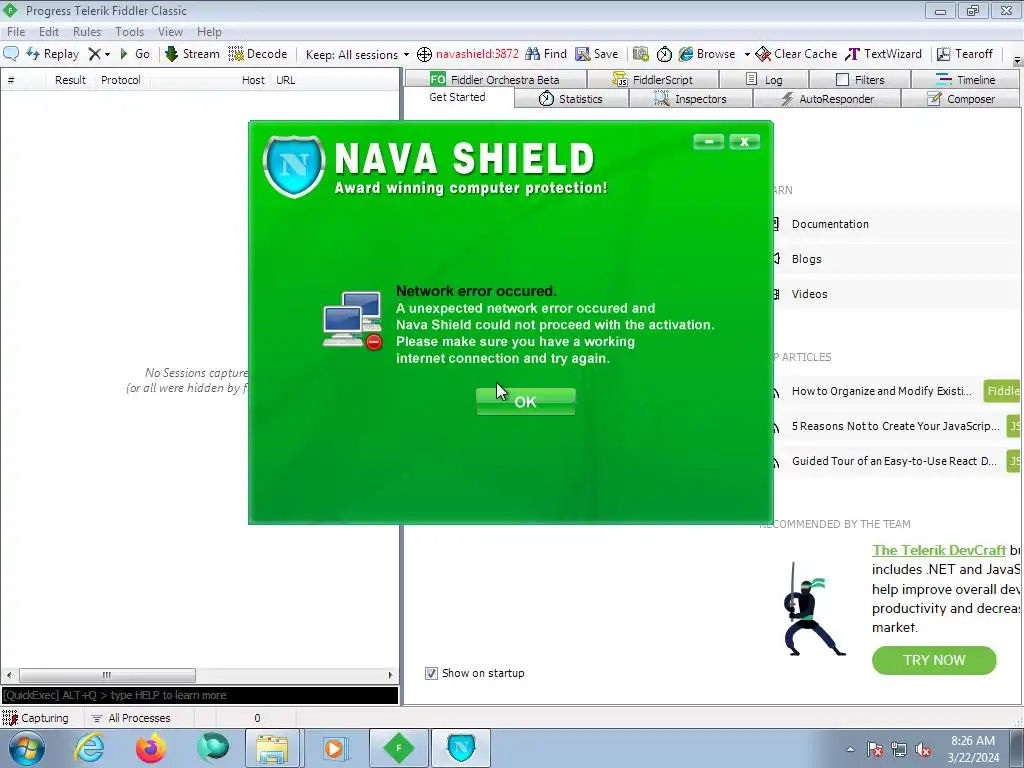This screenshot has height=768, width=1024.
Task: Click the navashield:3872 process target icon
Action: click(424, 54)
